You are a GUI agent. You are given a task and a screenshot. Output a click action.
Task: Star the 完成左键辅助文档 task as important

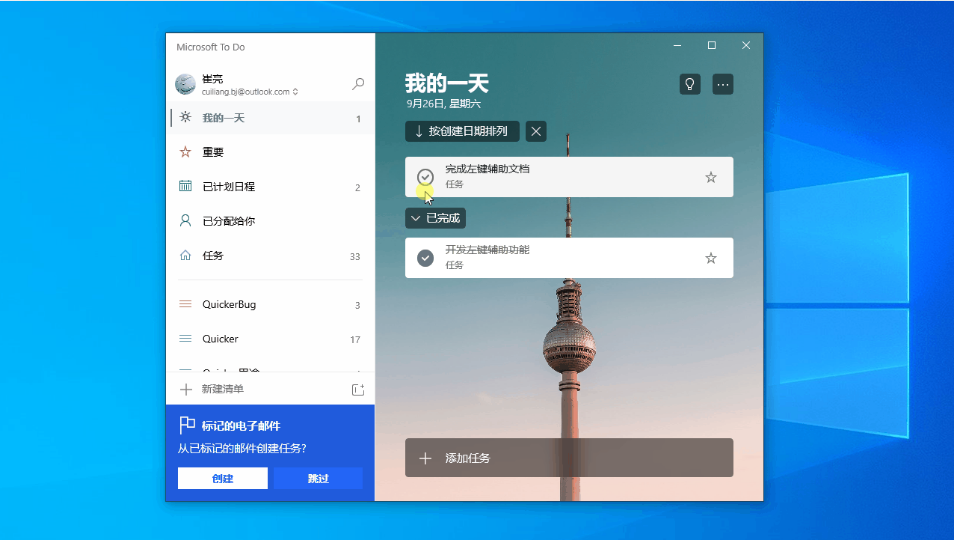coord(711,177)
